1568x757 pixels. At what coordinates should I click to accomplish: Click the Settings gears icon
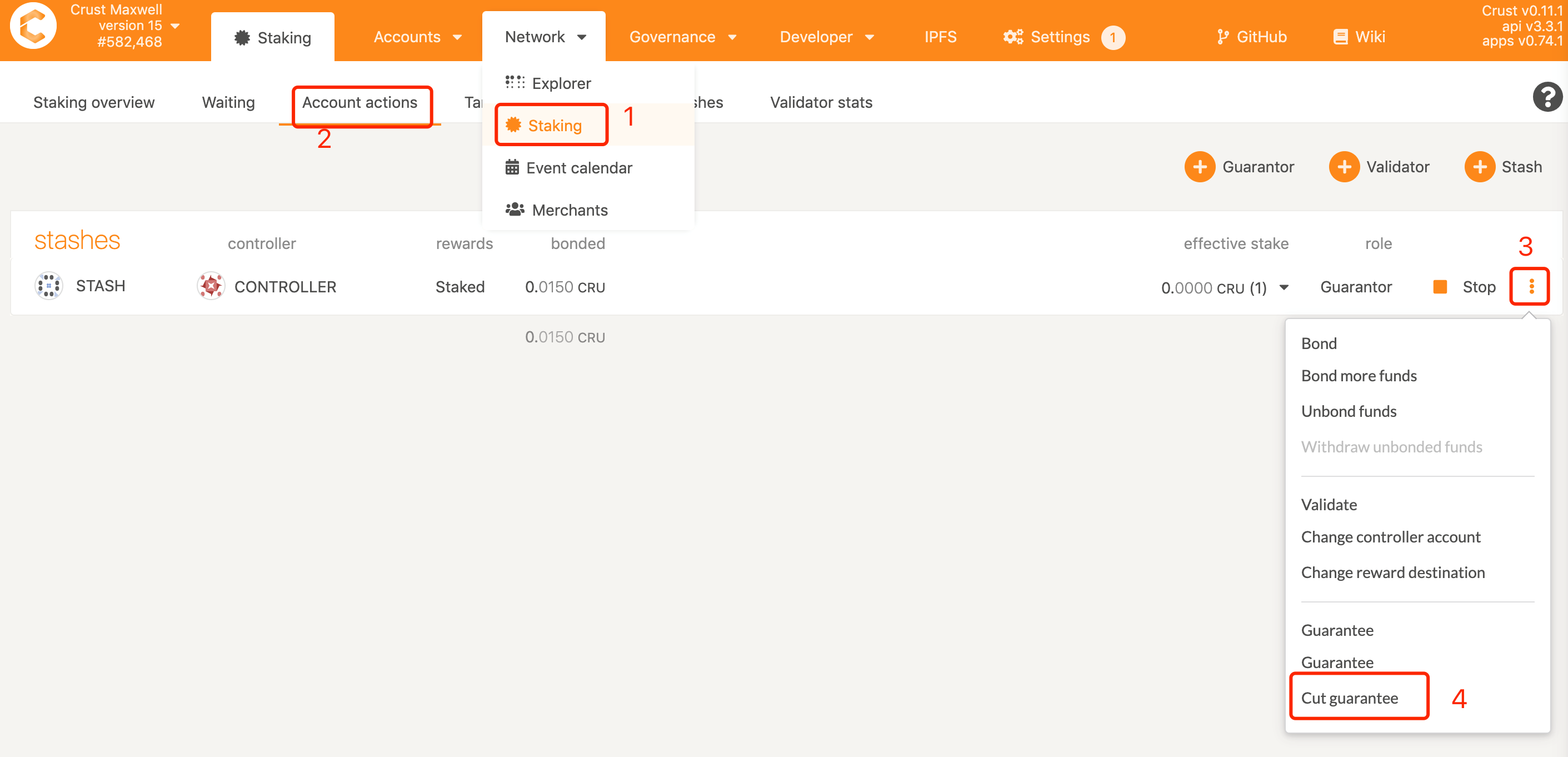(x=1013, y=37)
